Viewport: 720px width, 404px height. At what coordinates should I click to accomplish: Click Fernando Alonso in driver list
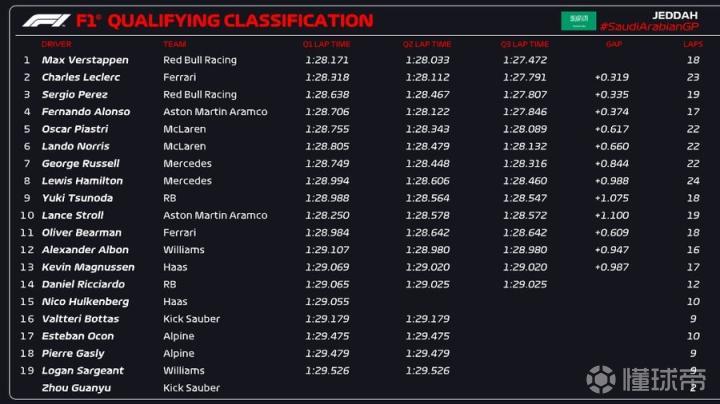coord(86,112)
